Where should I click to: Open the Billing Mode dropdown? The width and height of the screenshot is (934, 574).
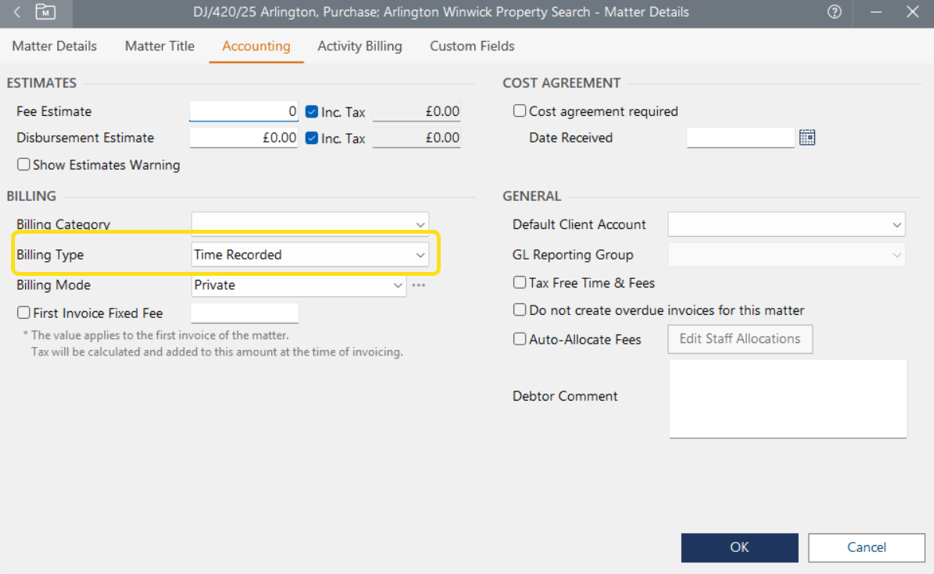[x=397, y=285]
